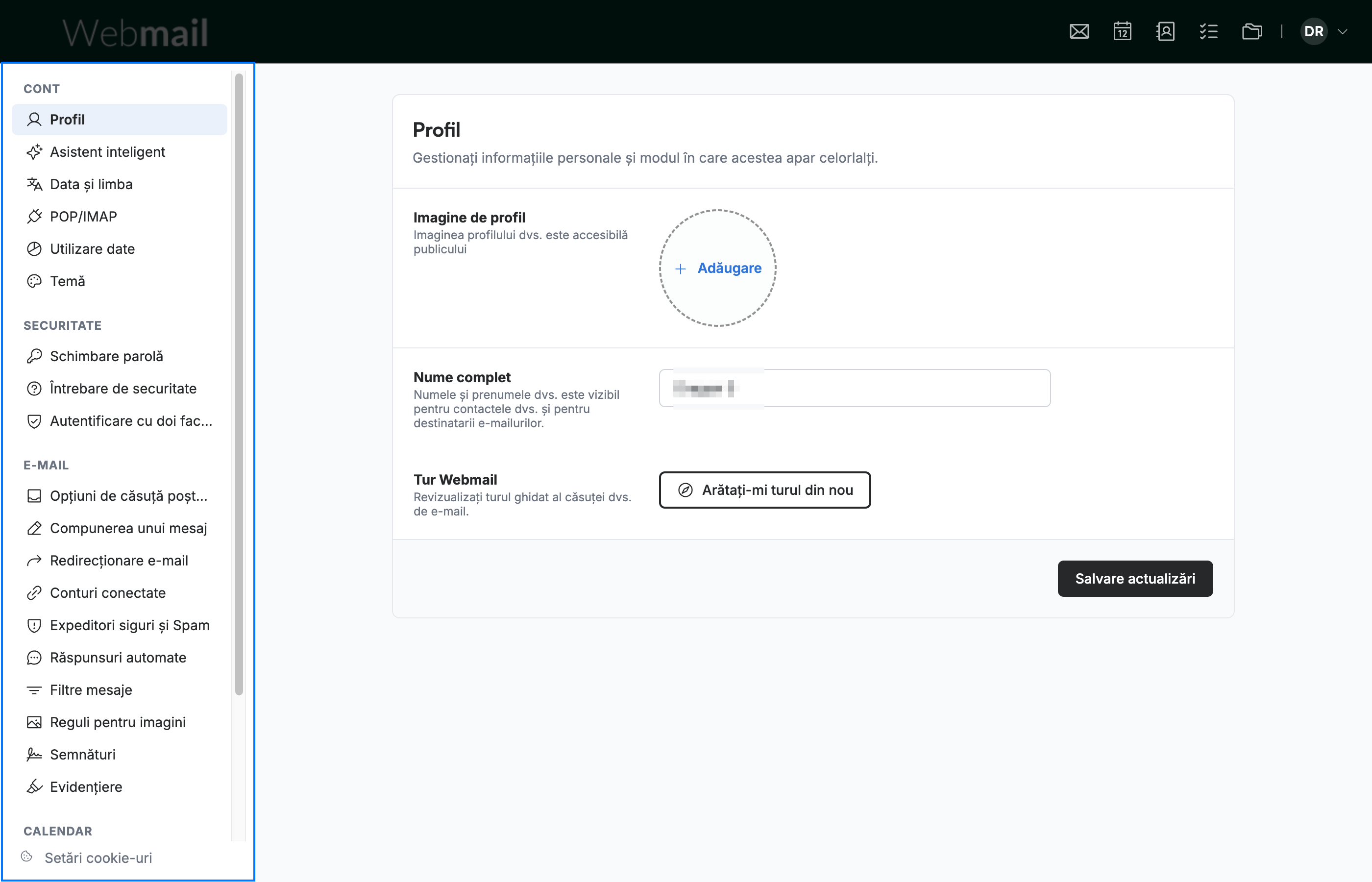Open the Mail inbox icon in header
The height and width of the screenshot is (882, 1372).
point(1079,31)
